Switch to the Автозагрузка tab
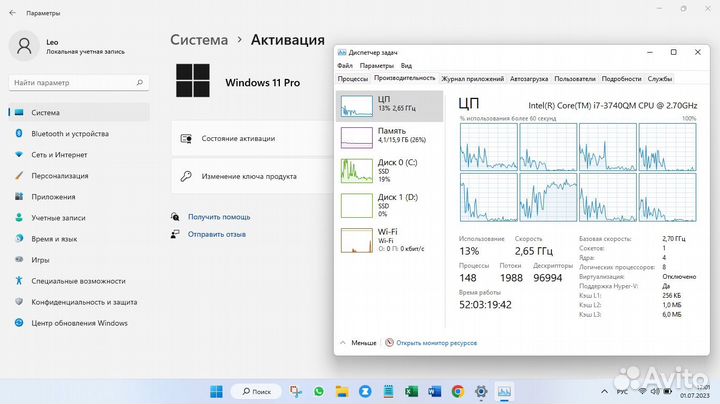The width and height of the screenshot is (720, 404). point(529,79)
